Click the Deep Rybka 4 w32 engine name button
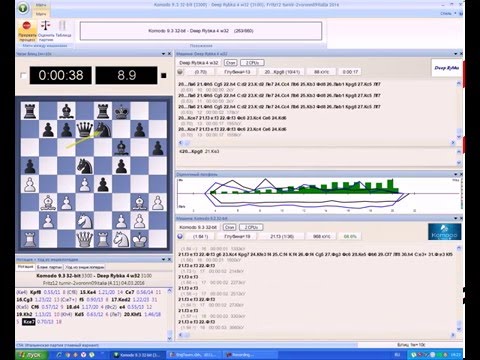 coord(199,63)
